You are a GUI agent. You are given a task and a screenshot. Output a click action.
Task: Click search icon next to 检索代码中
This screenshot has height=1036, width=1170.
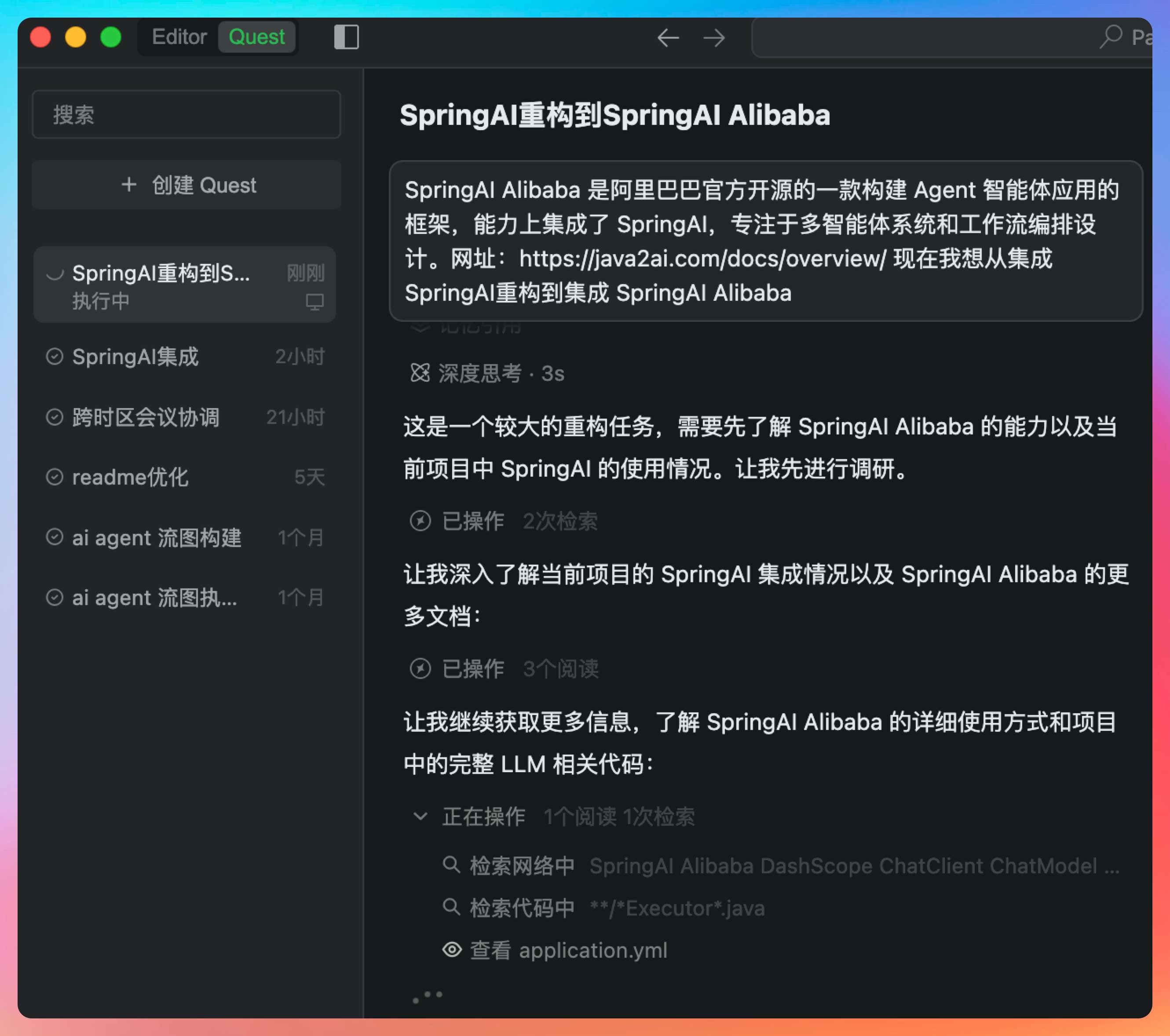tap(451, 907)
